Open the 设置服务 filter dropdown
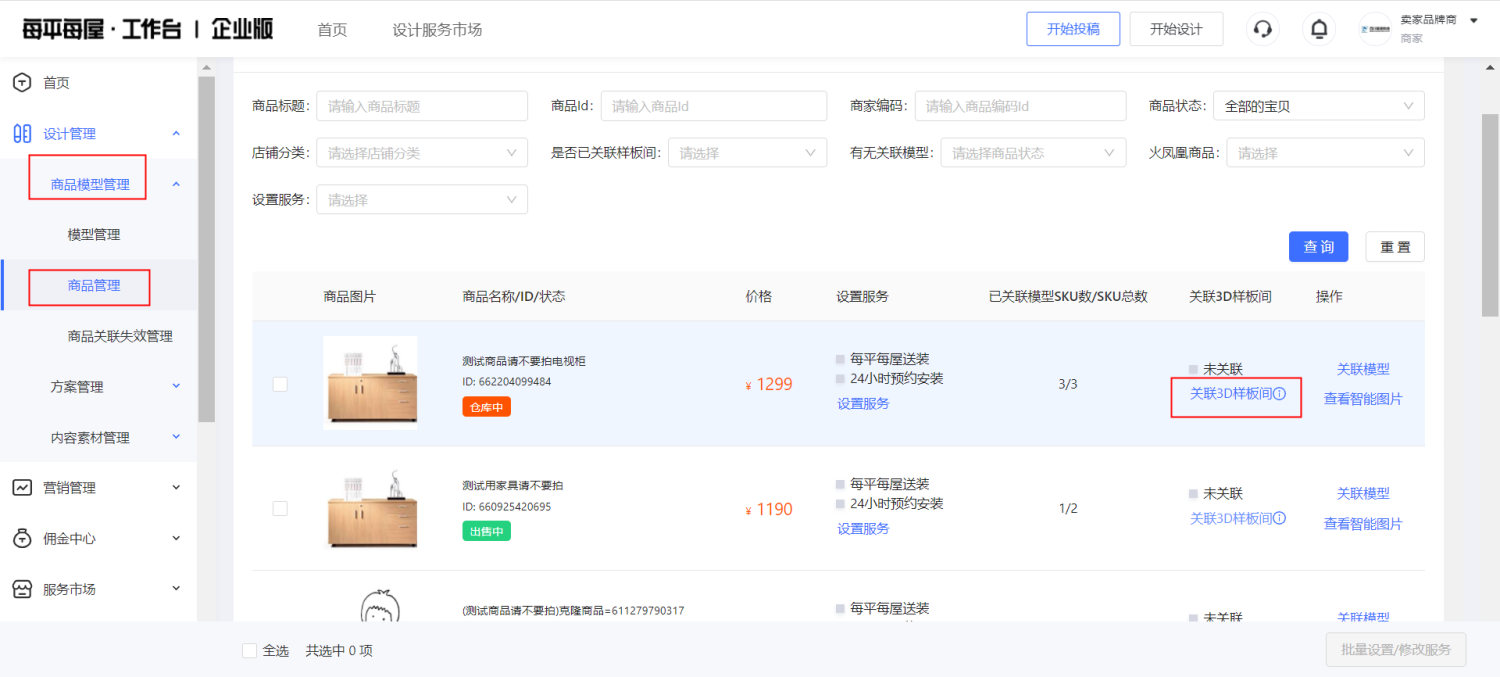This screenshot has height=677, width=1500. coord(422,200)
